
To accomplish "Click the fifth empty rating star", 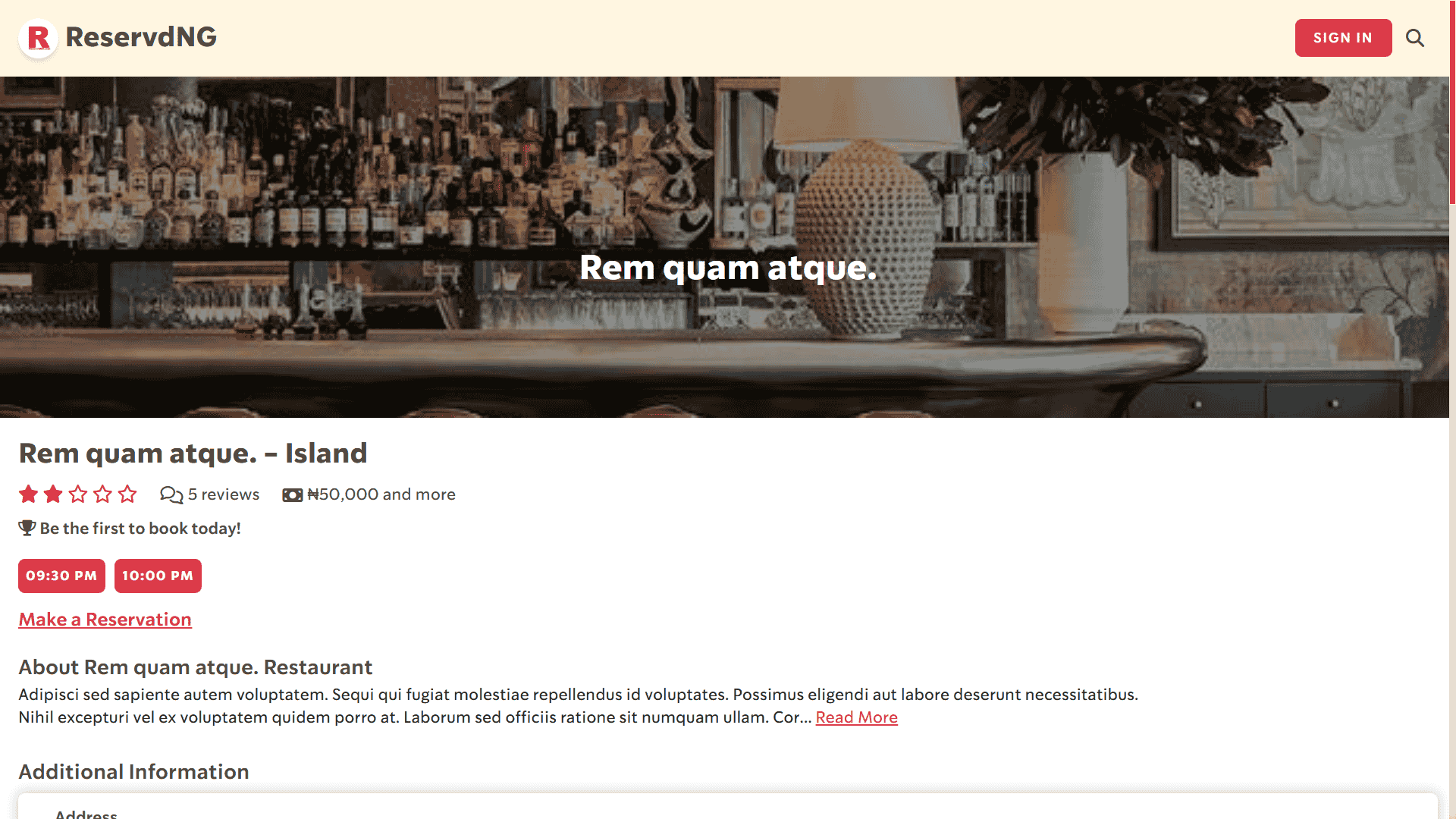I will (127, 494).
